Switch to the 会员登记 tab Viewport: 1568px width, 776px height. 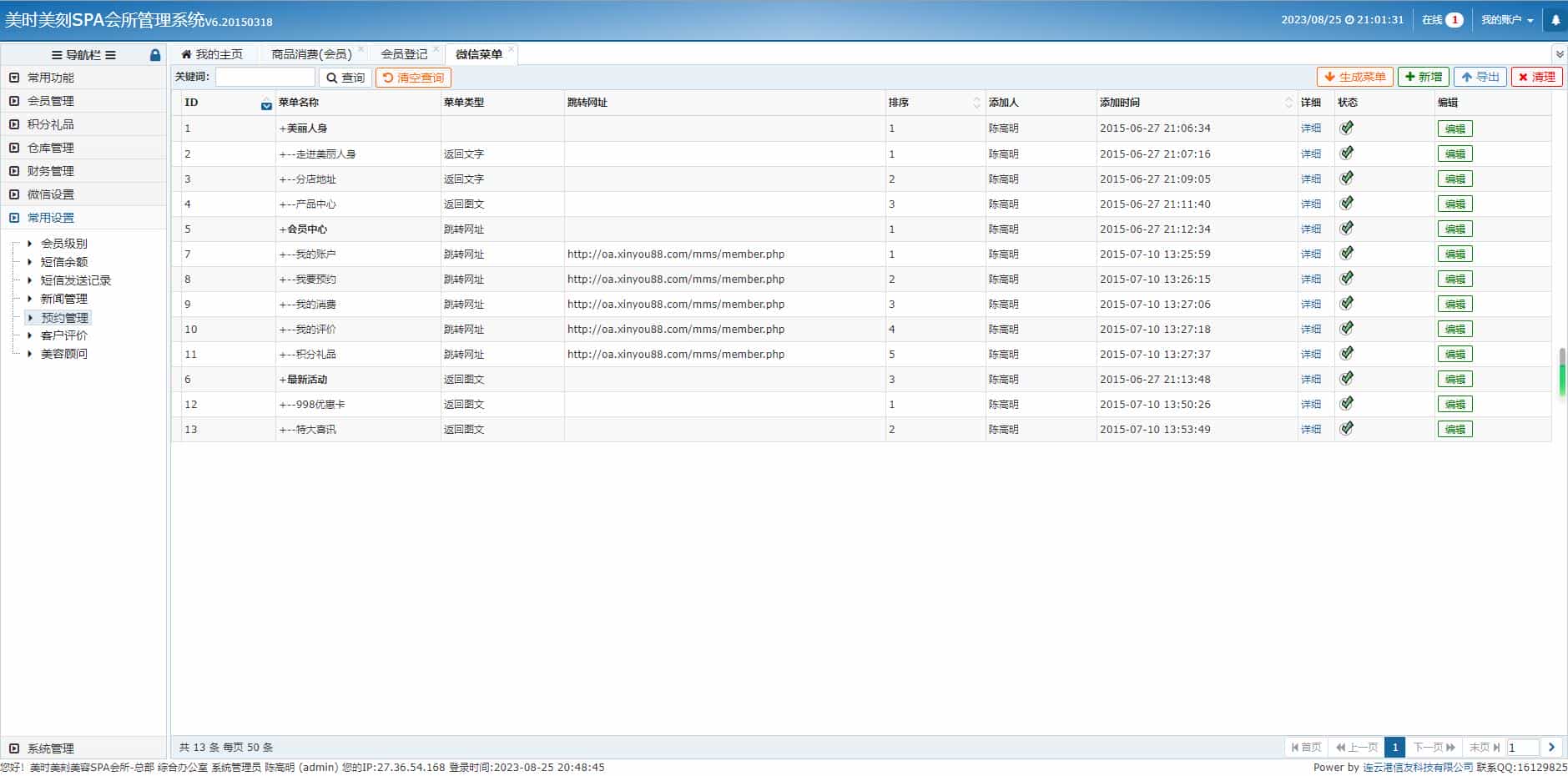point(404,54)
